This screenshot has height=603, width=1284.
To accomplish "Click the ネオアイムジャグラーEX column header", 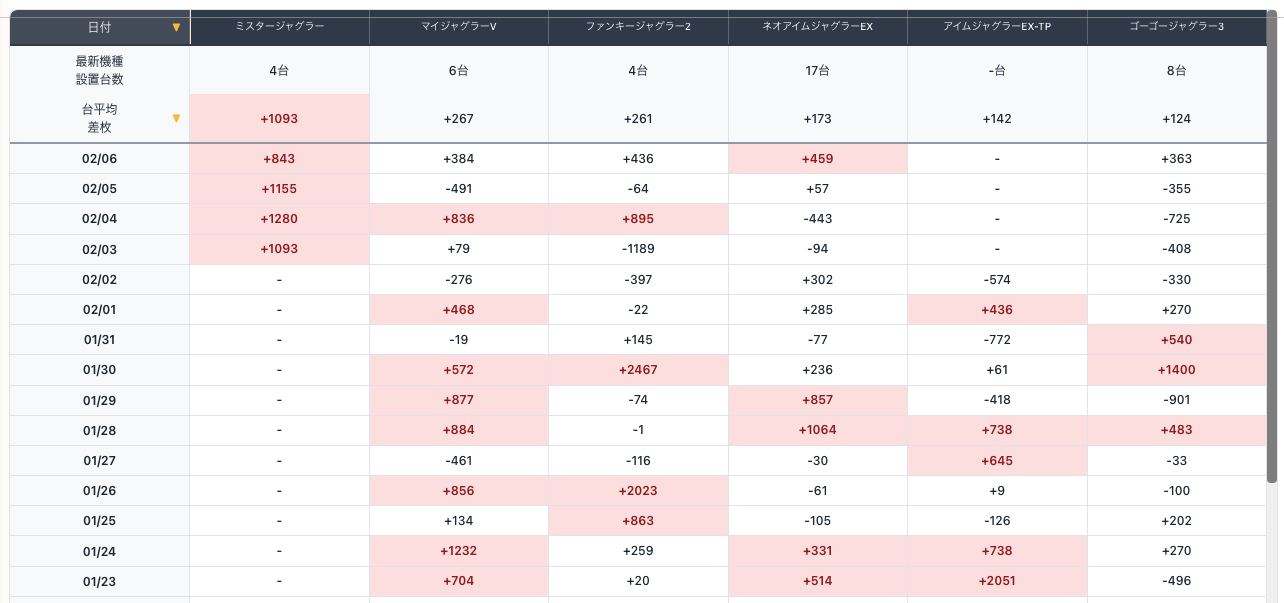I will (x=817, y=26).
